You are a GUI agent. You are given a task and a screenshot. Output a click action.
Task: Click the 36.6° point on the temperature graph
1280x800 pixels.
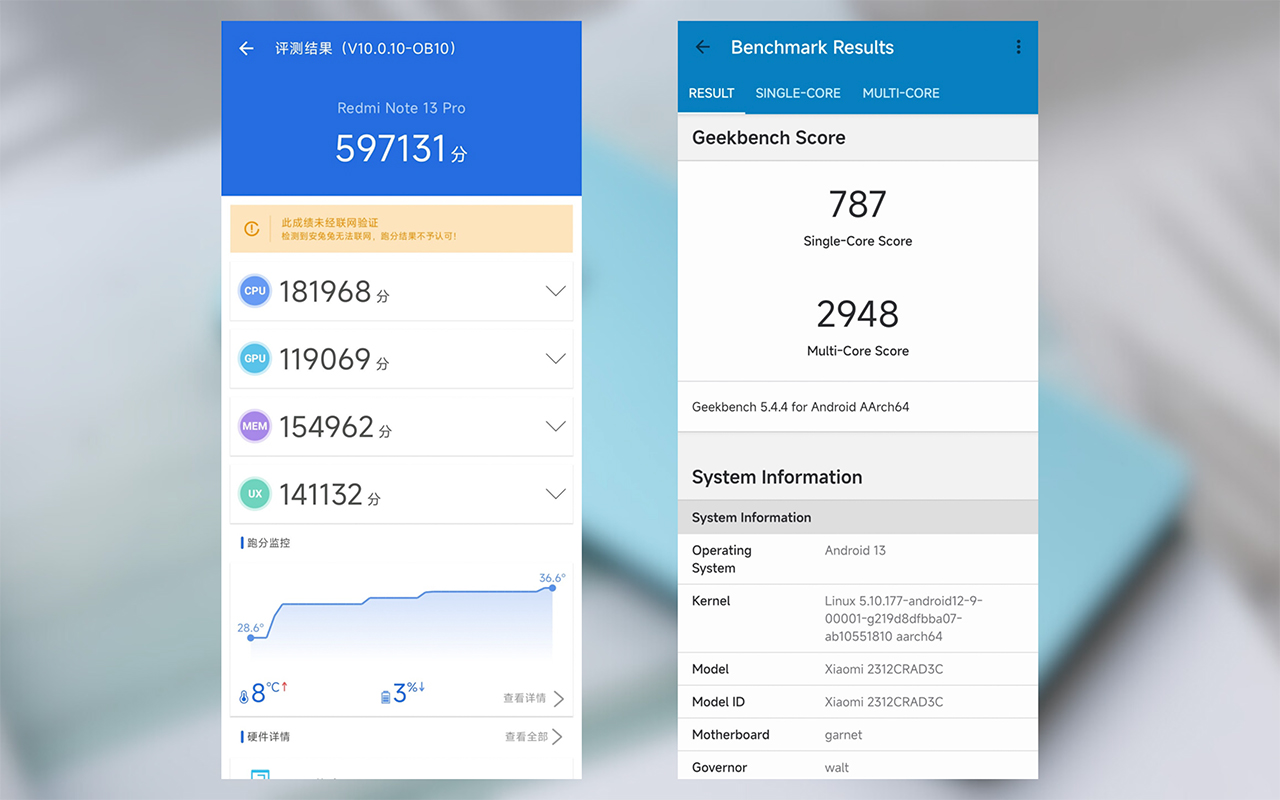(x=550, y=590)
